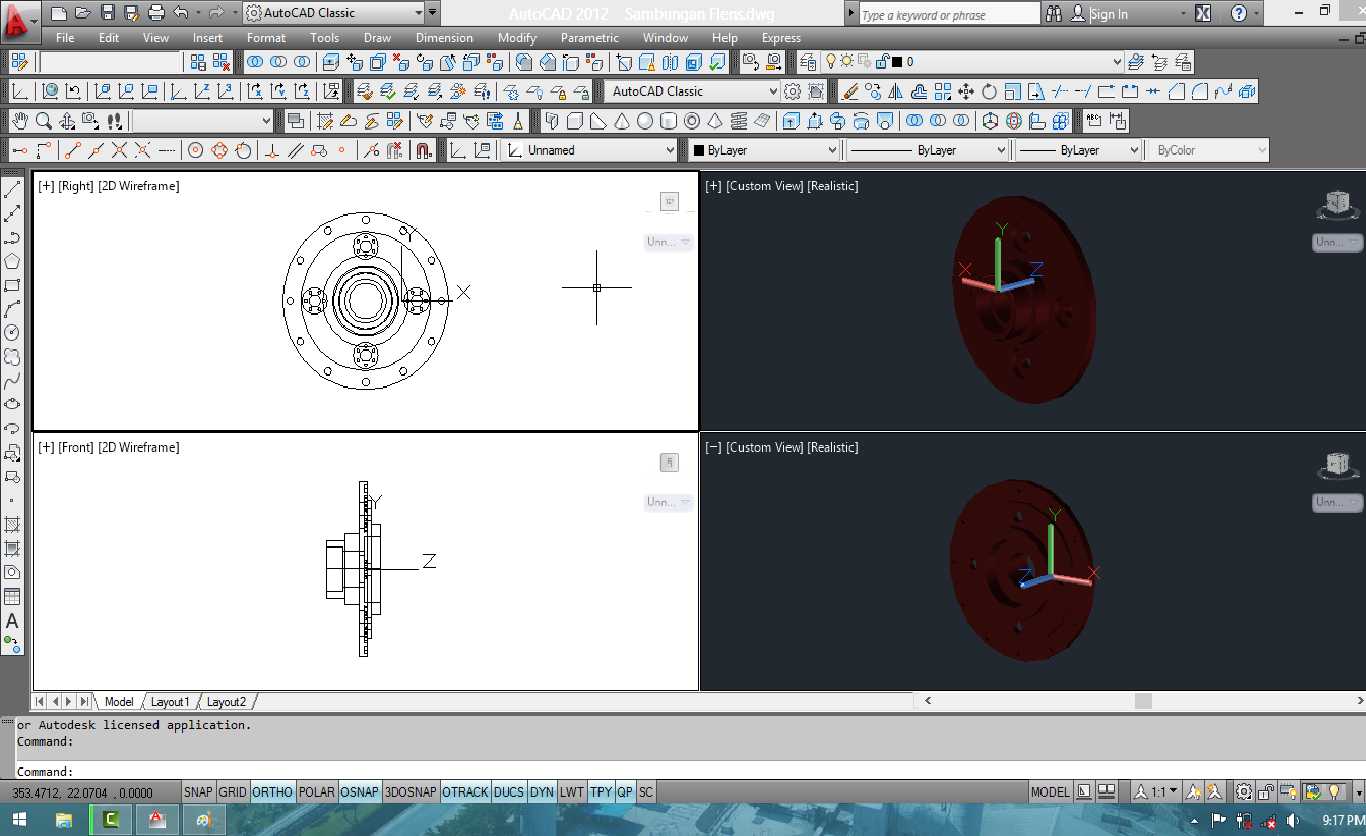
Task: Toggle DUCS in status bar
Action: (509, 792)
